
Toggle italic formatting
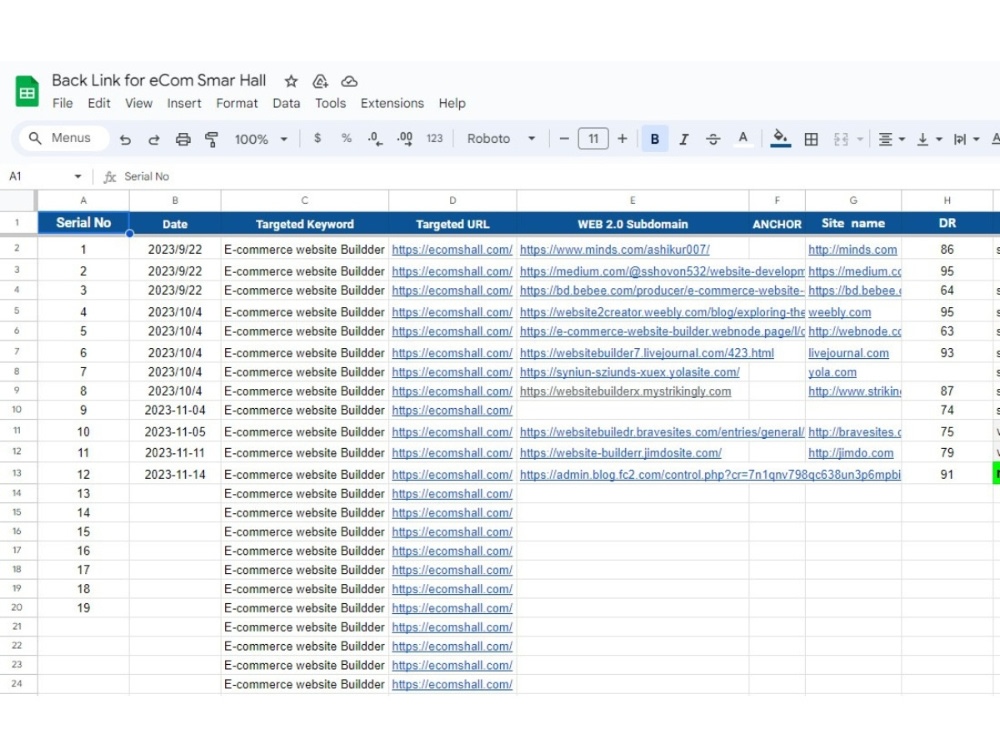pos(684,139)
